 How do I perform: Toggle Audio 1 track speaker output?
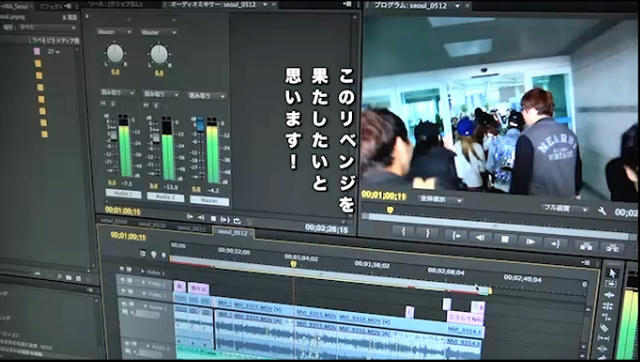click(x=124, y=303)
